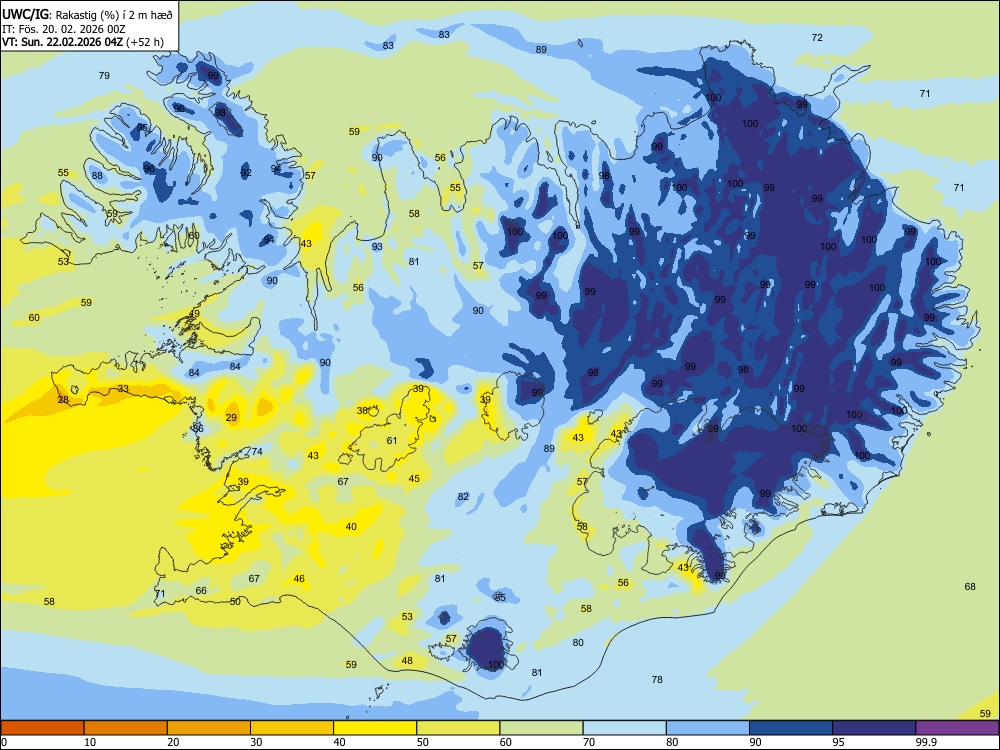1000x750 pixels.
Task: Select the '29' humidity reading
Action: click(231, 418)
